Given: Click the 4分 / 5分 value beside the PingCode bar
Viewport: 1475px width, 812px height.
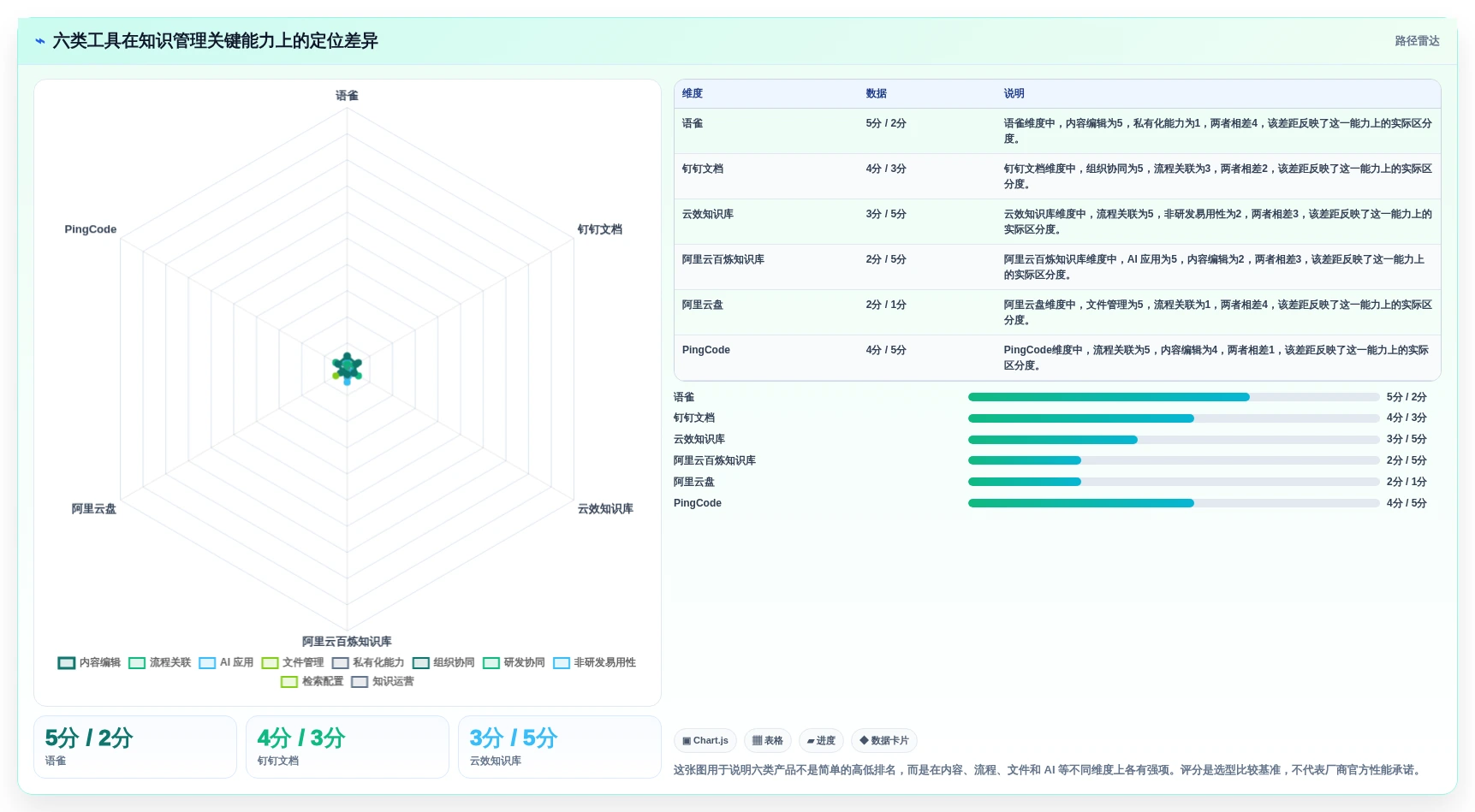Looking at the screenshot, I should 1407,503.
